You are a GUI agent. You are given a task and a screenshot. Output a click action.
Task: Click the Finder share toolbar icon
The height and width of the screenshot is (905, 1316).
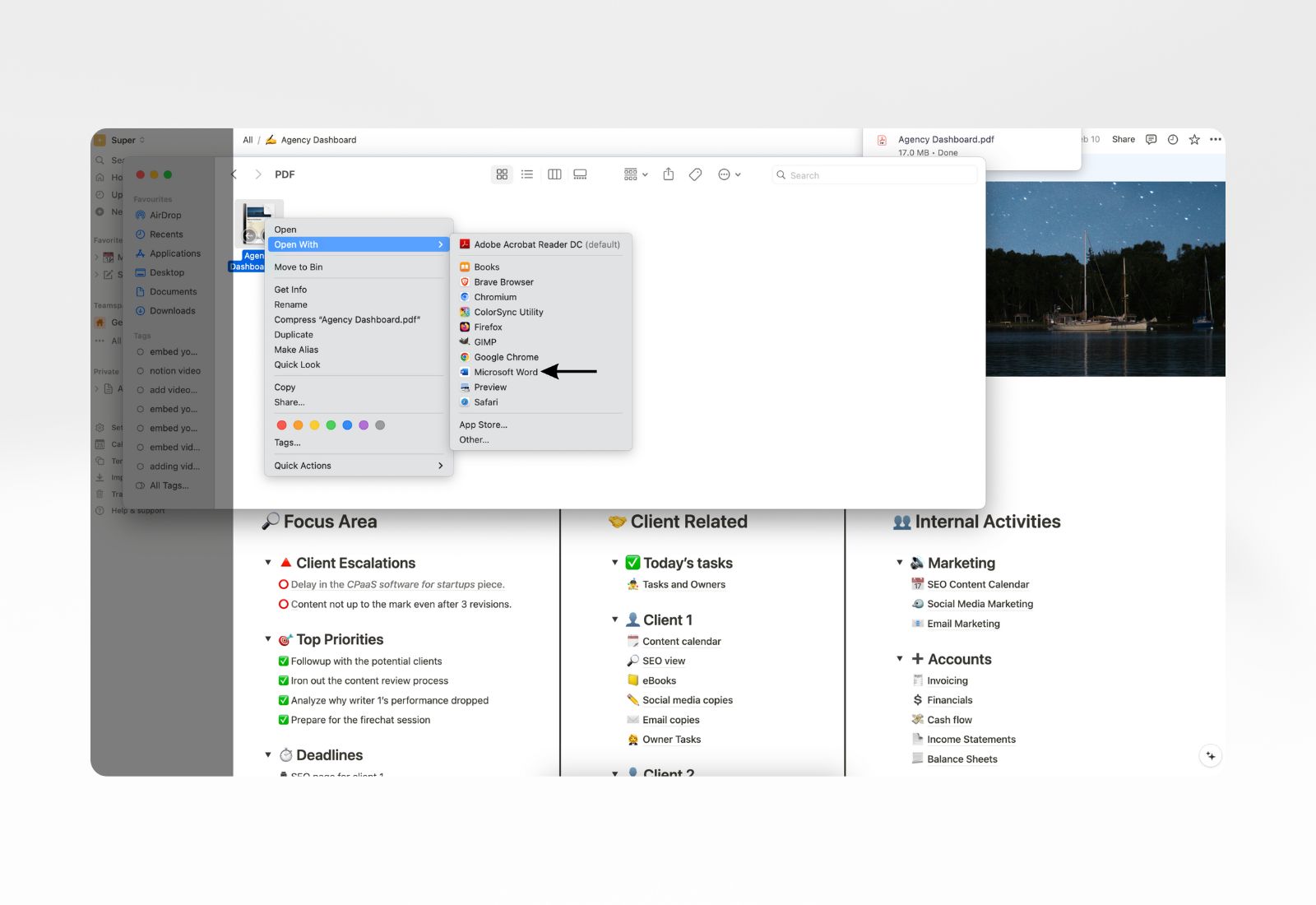669,174
